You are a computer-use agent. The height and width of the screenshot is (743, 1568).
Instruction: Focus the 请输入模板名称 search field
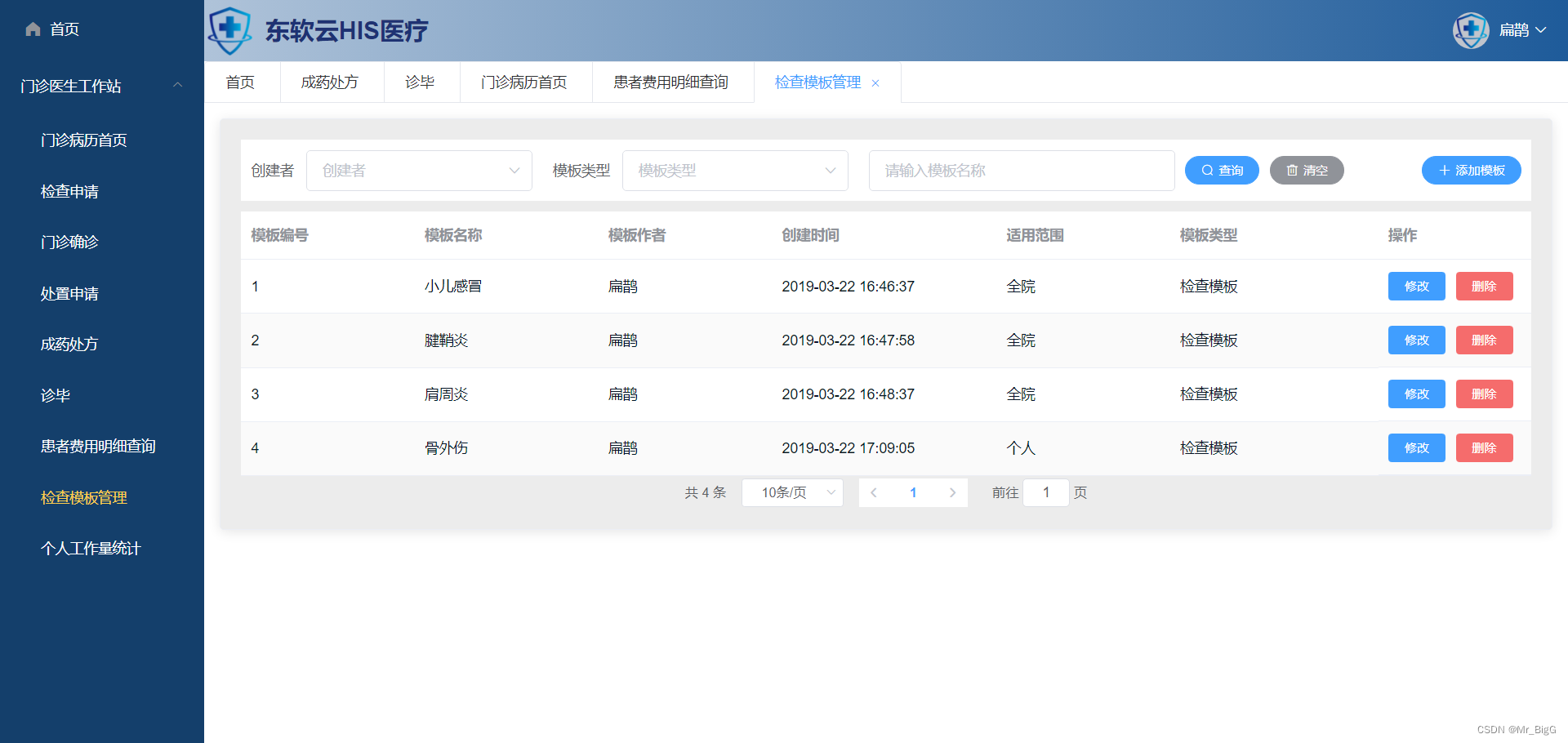tap(1022, 171)
